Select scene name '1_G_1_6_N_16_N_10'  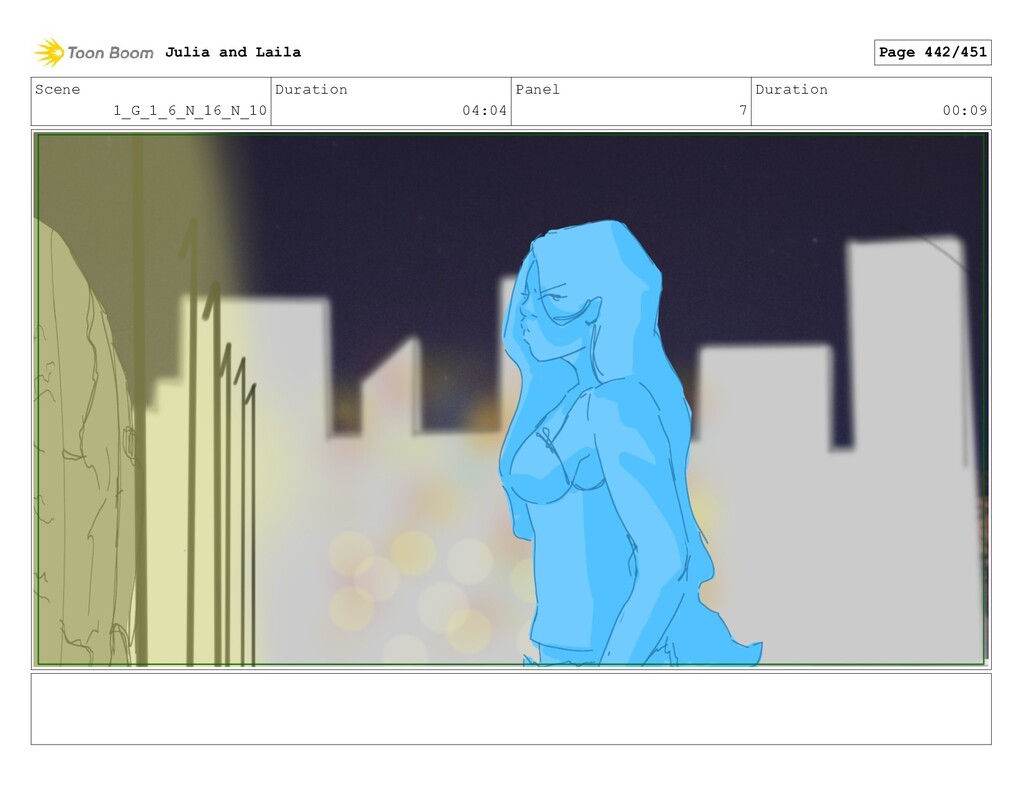click(x=190, y=110)
